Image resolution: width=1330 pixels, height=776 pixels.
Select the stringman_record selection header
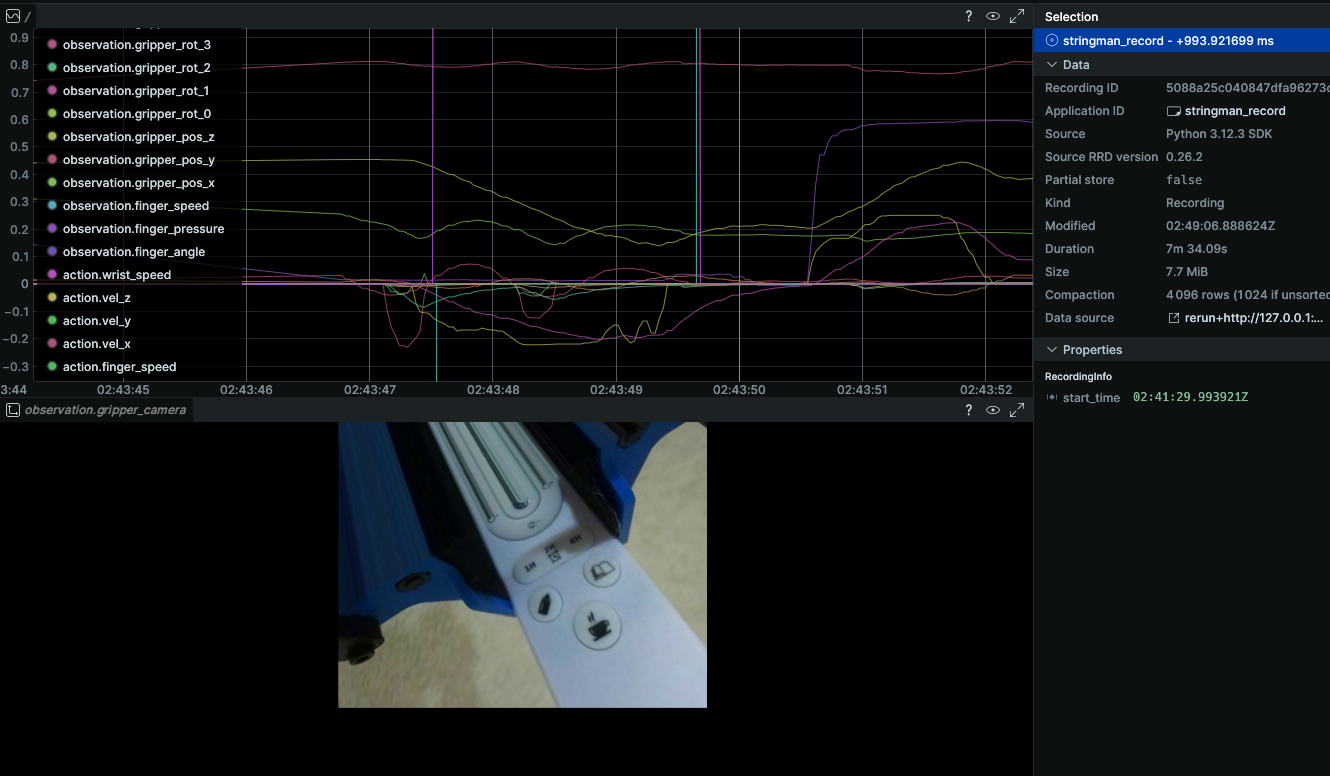coord(1181,41)
